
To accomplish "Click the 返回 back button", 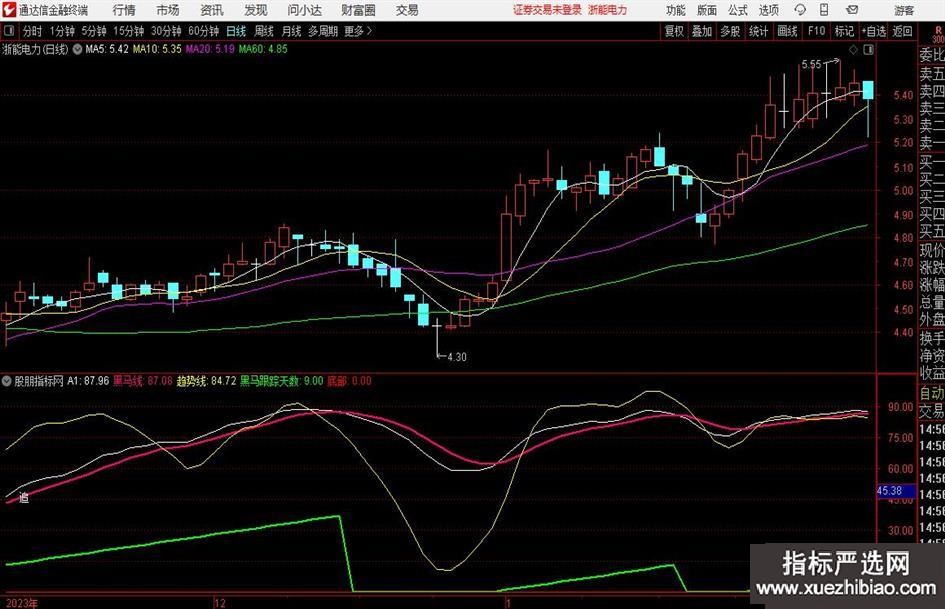I will 902,31.
